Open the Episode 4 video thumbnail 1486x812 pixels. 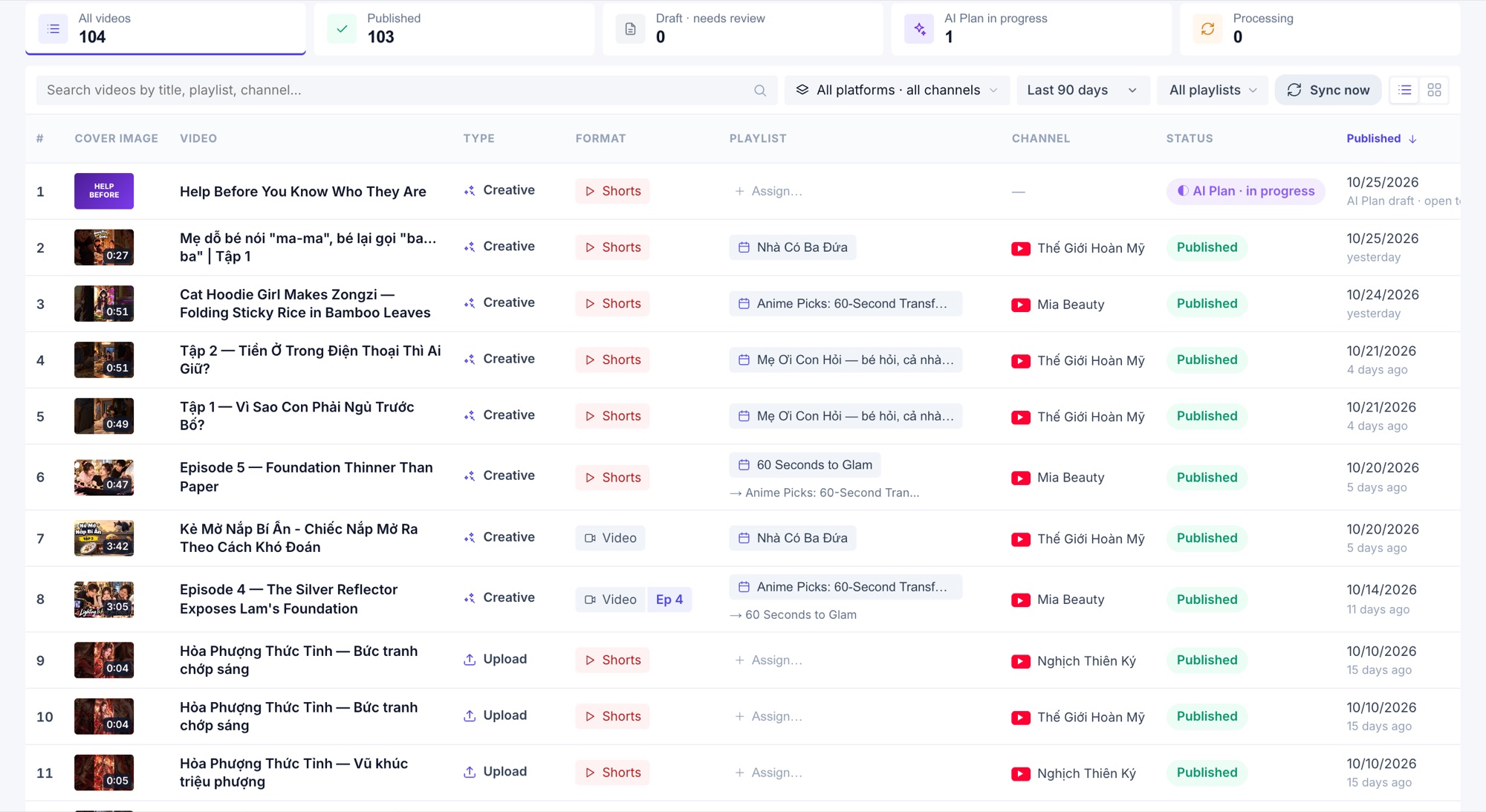tap(104, 600)
